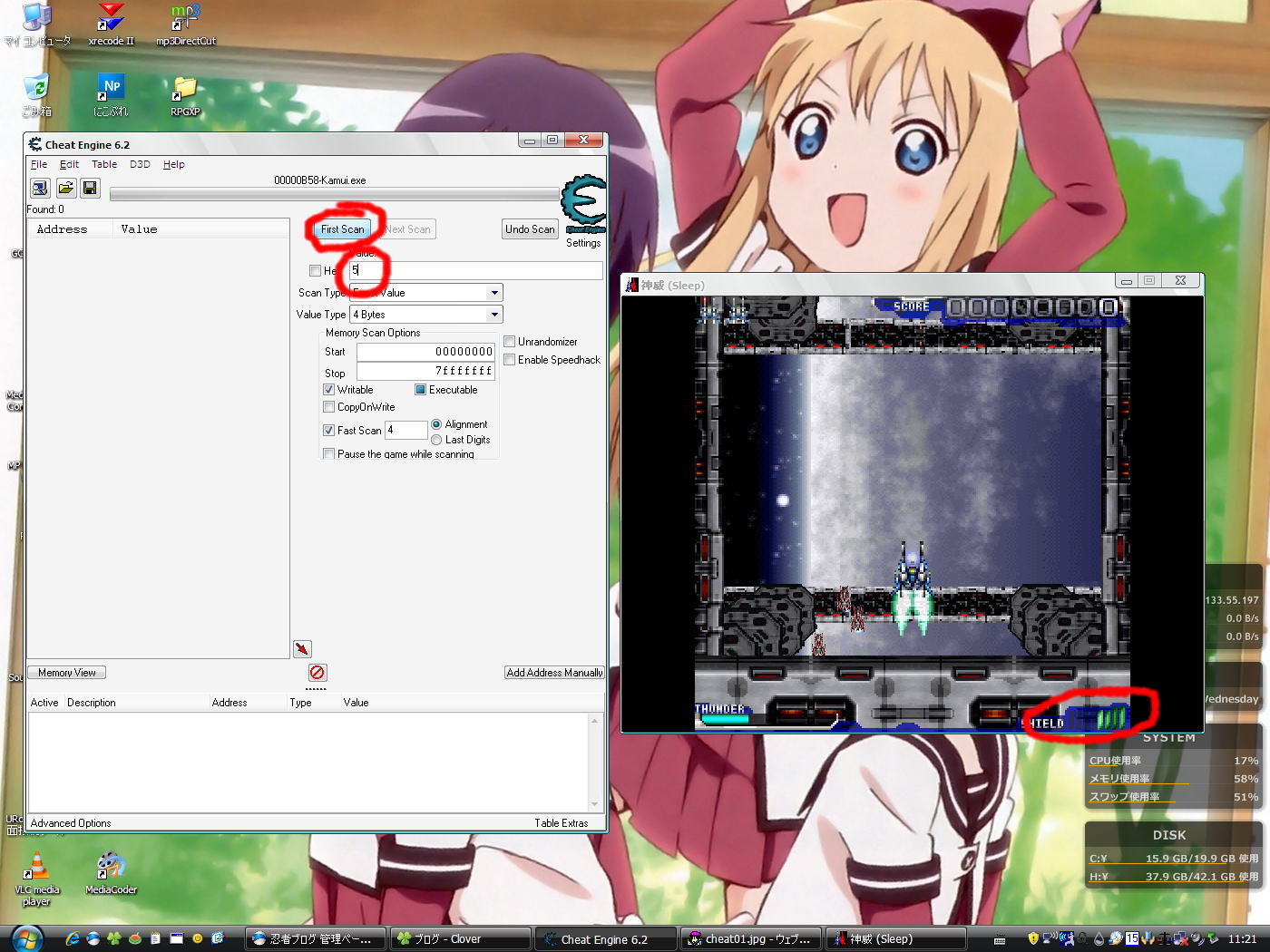Viewport: 1270px width, 952px height.
Task: Toggle the Executable checkbox
Action: 420,390
